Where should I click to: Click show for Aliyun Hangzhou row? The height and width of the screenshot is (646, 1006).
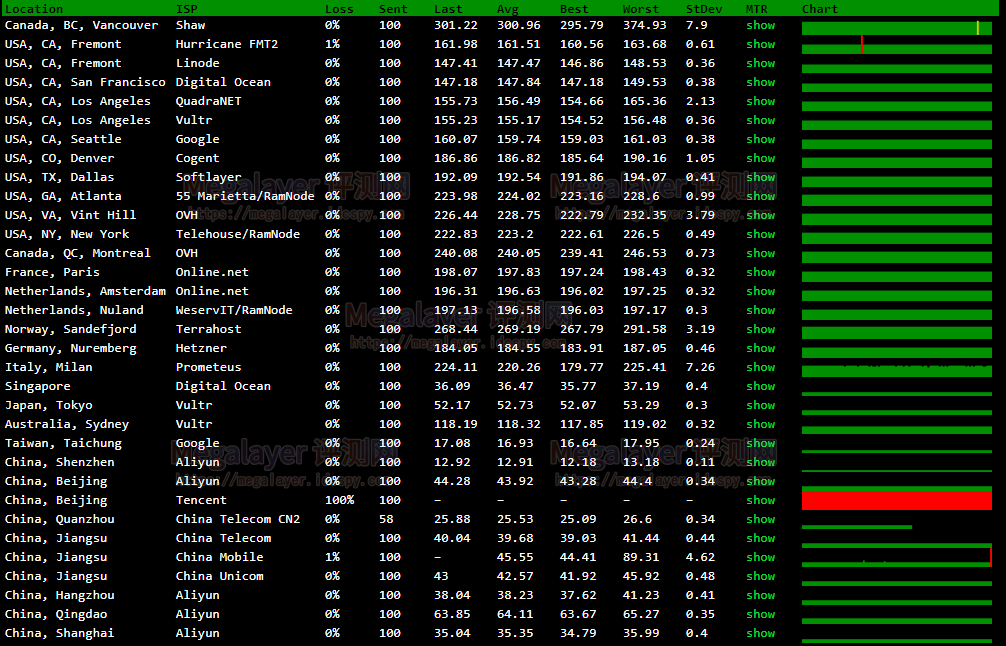coord(760,595)
